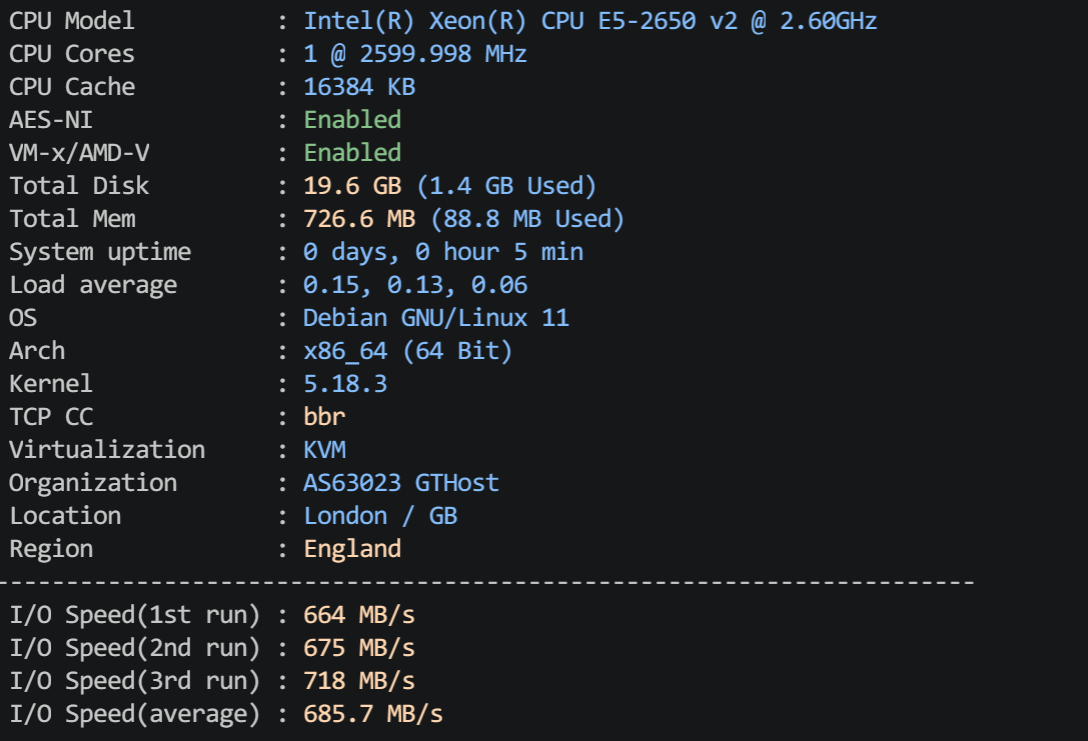Click the 'Location' label

point(65,516)
